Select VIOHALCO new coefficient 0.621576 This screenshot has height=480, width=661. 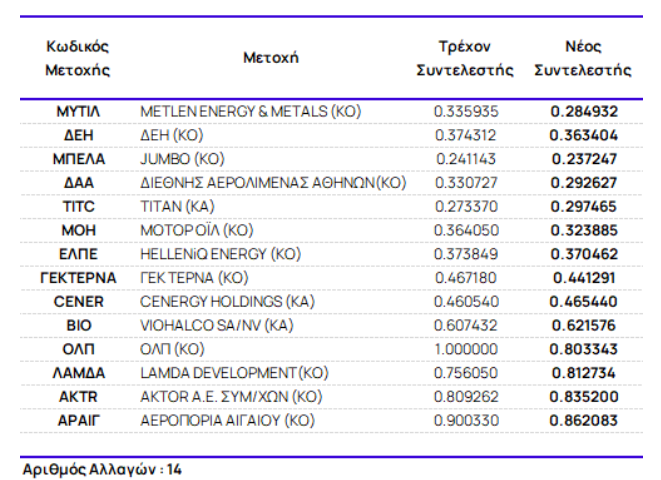tap(583, 325)
